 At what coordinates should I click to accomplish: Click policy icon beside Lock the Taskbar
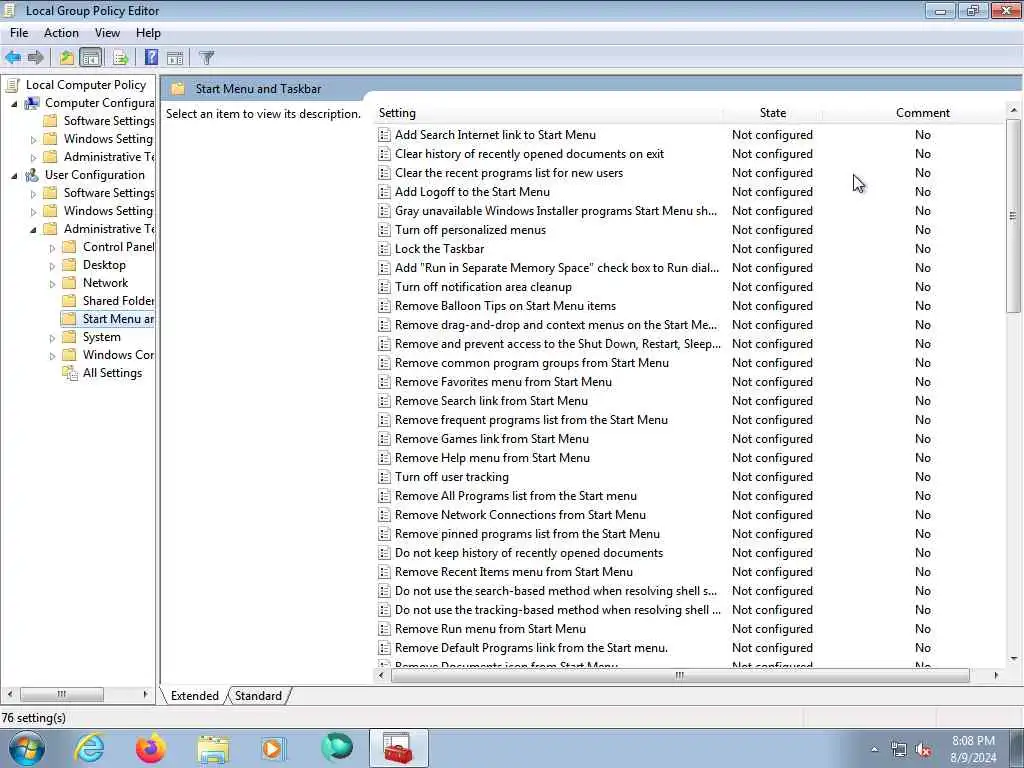click(x=385, y=249)
